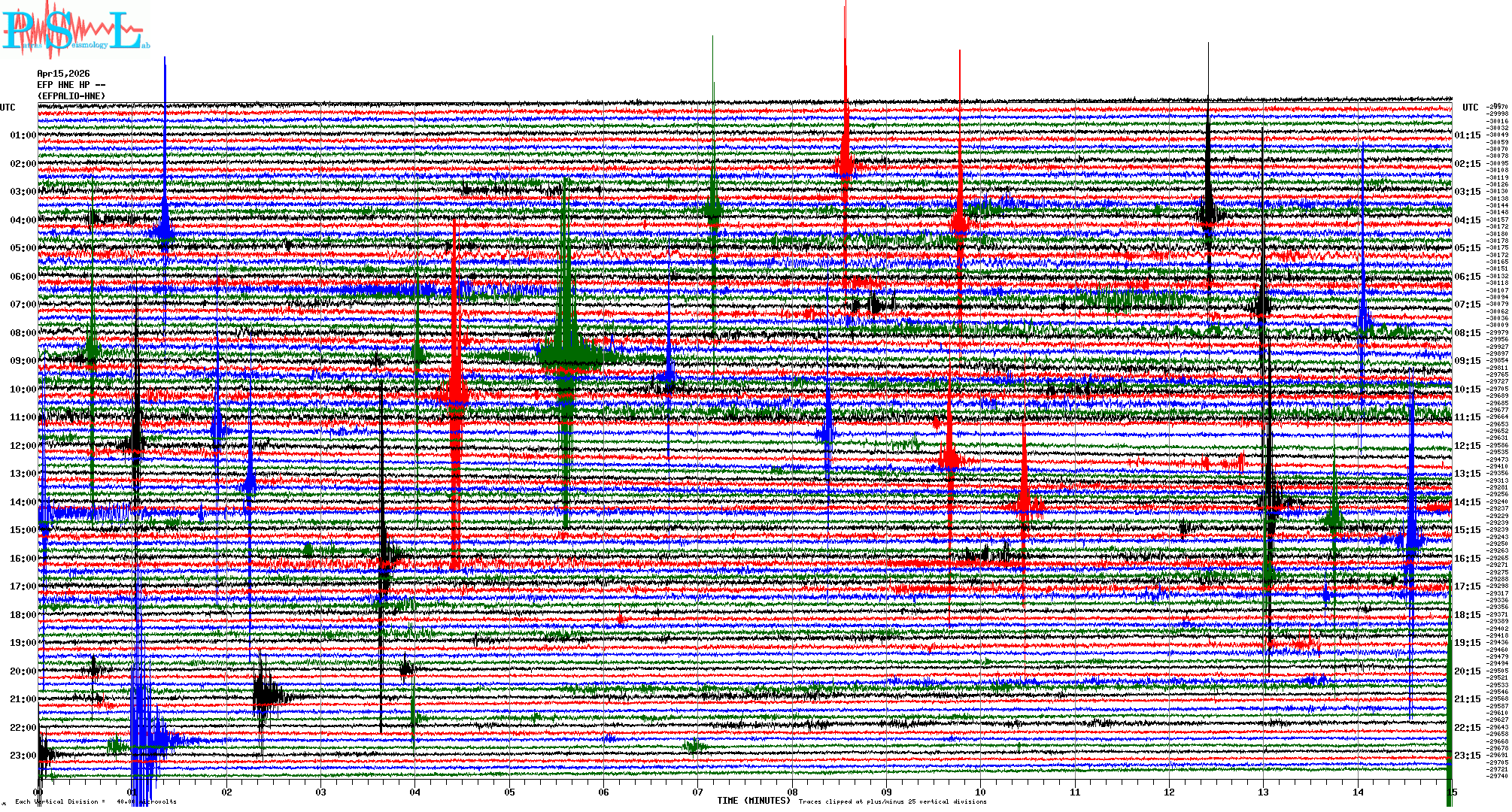Click the UTC label on the left axis
The image size is (1512, 812).
[8, 108]
